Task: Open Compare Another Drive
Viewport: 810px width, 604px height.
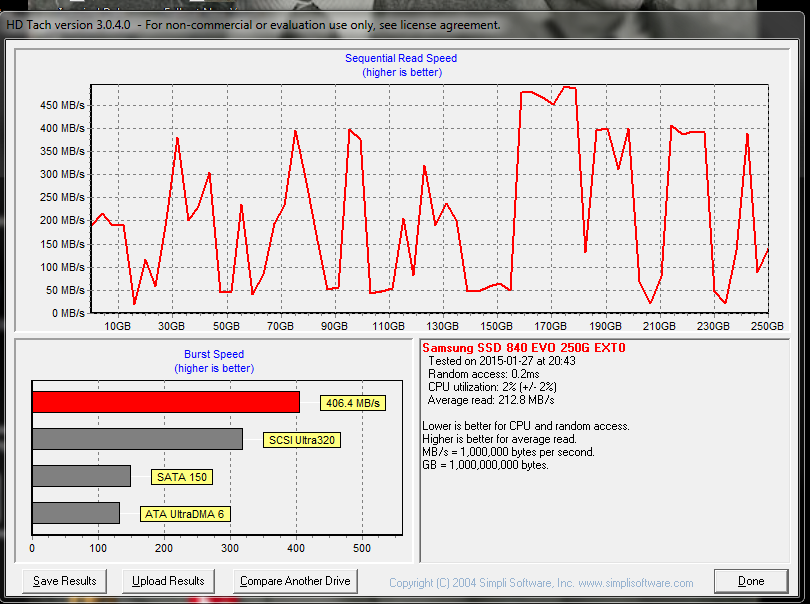Action: coord(295,581)
